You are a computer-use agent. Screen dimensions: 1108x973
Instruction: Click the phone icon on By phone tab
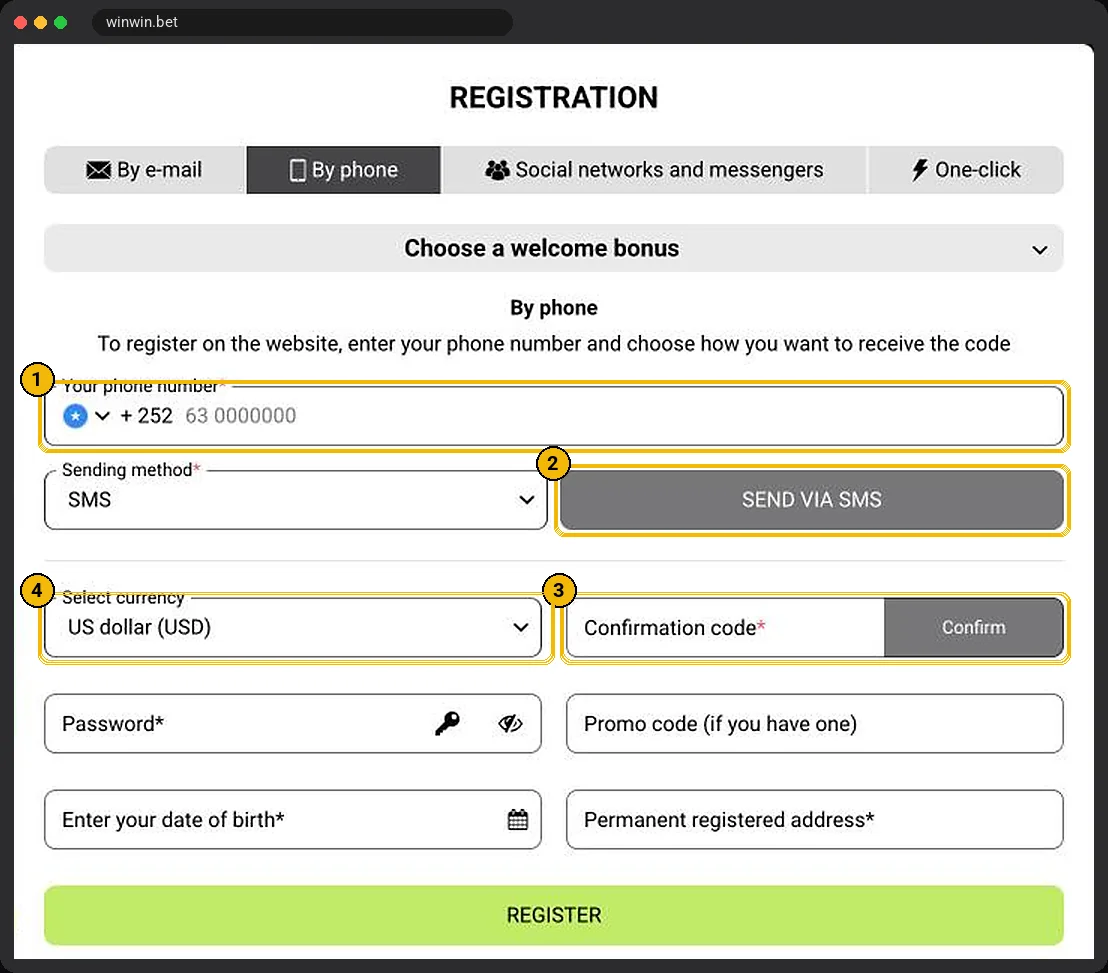point(297,170)
